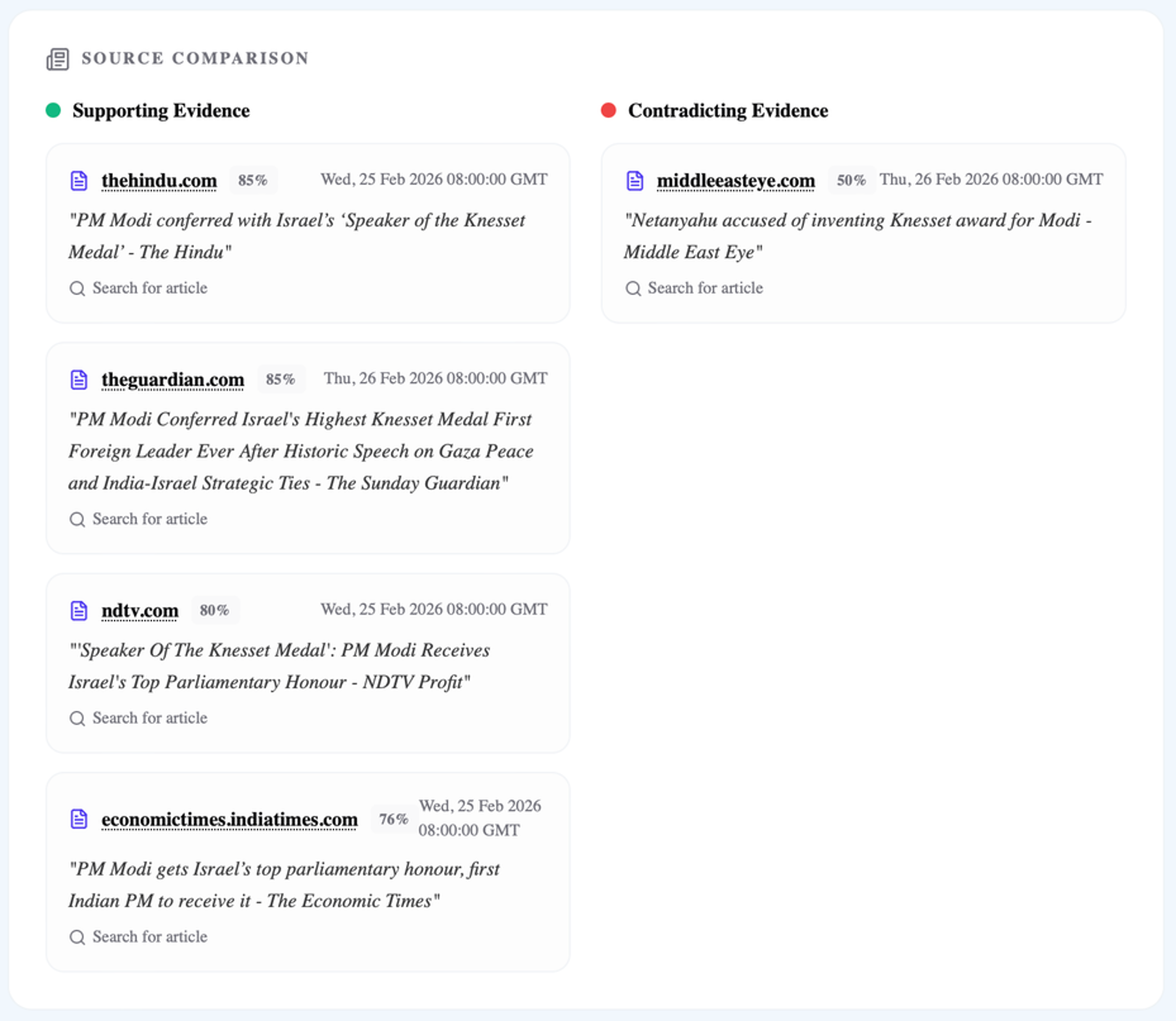Search for article in theguardian.com card
This screenshot has height=1021, width=1176.
pos(139,519)
